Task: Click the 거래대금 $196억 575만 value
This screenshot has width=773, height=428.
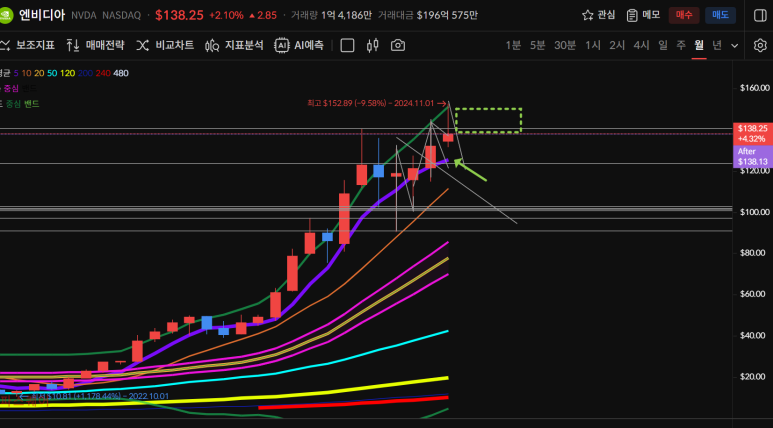Action: [x=428, y=15]
